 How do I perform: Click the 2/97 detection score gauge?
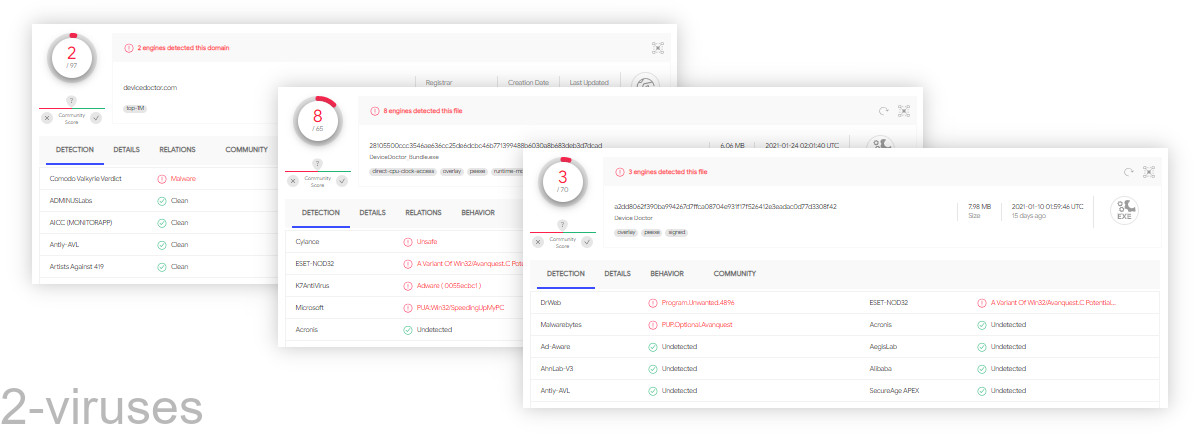72,59
